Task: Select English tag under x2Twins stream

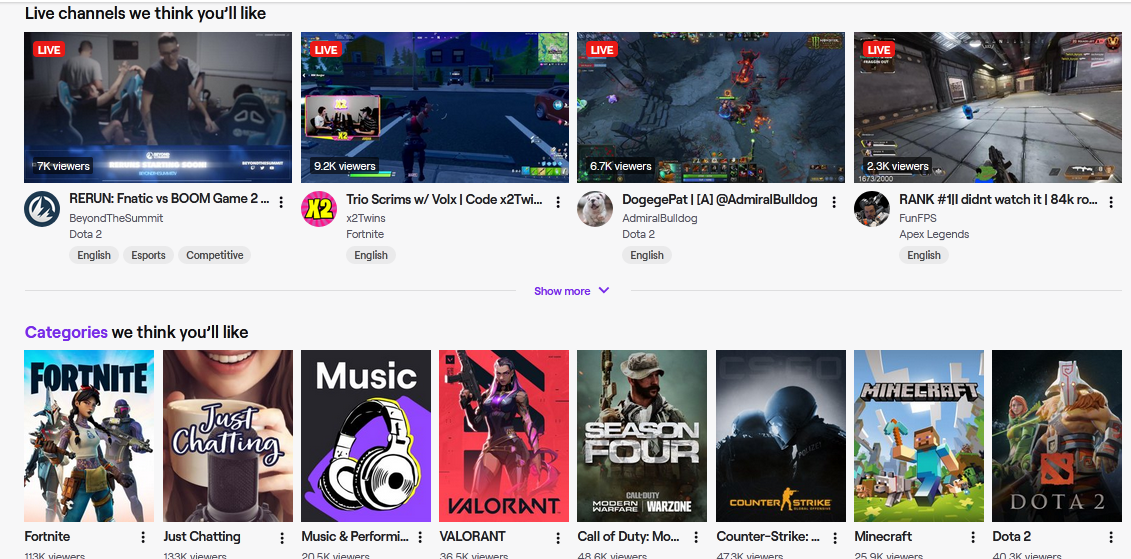Action: pos(371,255)
